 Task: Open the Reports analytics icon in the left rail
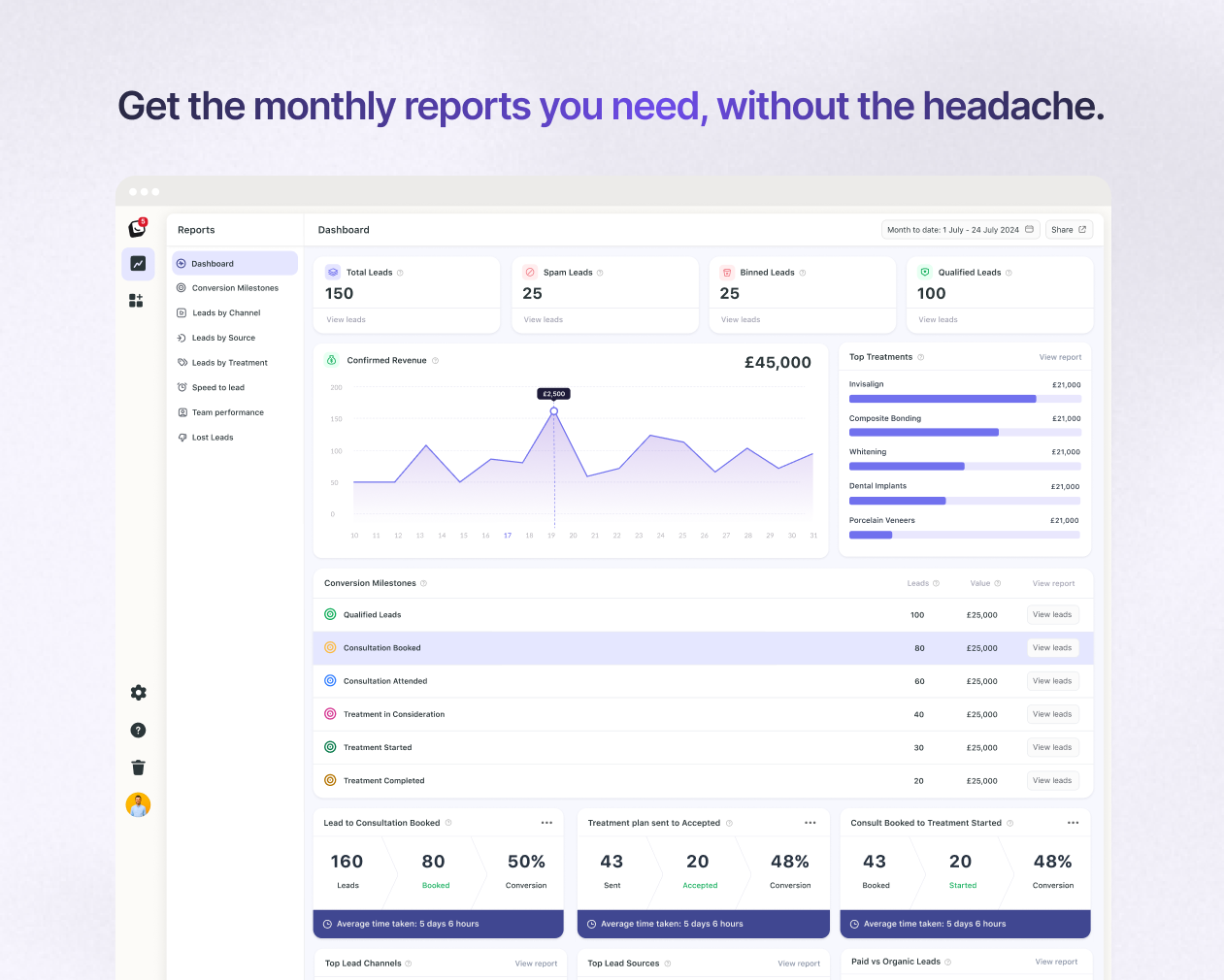(138, 264)
